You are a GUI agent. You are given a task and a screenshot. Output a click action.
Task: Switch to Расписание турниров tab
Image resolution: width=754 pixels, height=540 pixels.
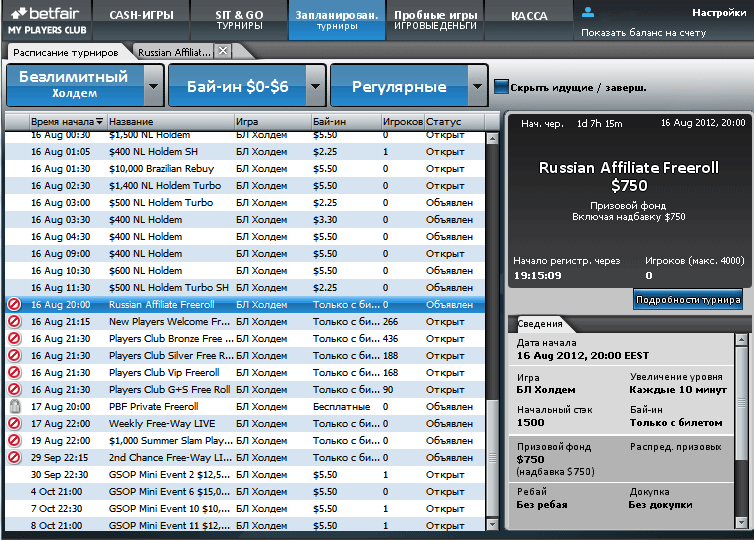point(66,52)
